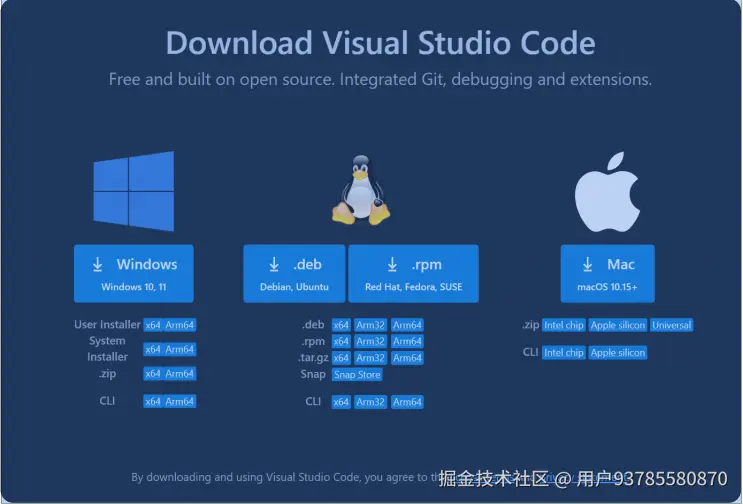The width and height of the screenshot is (743, 504).
Task: Download the .rpm package for Red Hat, Fedora
Action: pos(414,273)
